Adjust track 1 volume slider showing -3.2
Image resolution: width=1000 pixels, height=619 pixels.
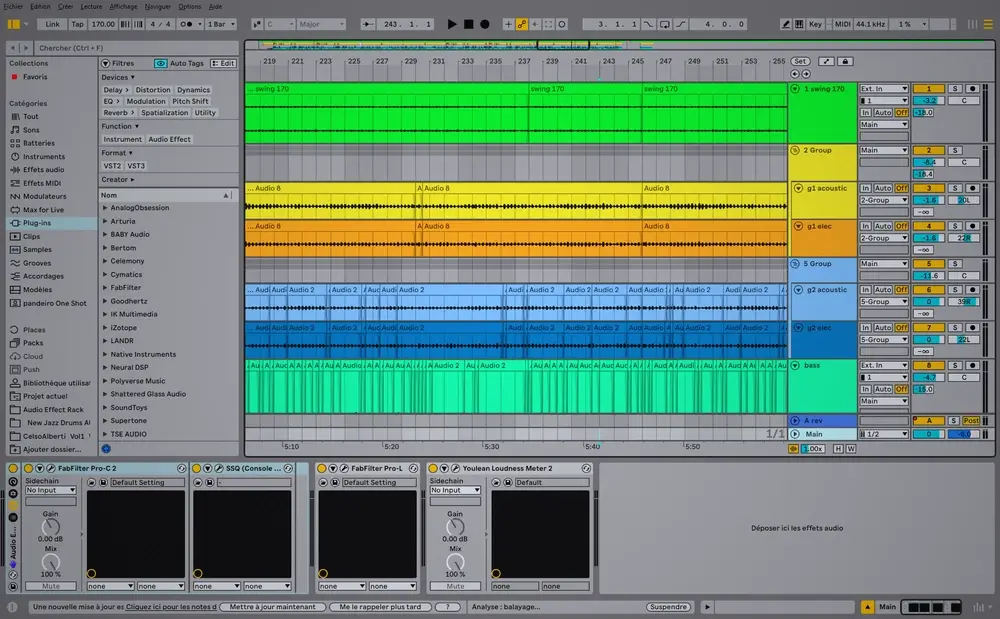coord(929,101)
